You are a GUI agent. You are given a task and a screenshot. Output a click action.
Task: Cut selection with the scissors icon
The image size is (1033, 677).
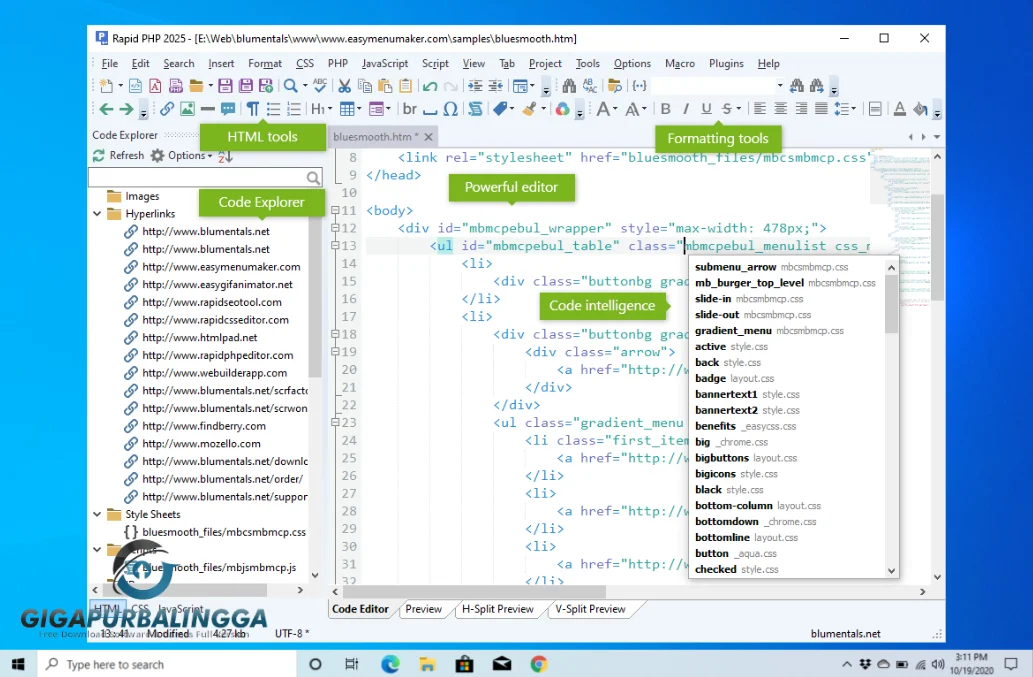click(x=345, y=86)
